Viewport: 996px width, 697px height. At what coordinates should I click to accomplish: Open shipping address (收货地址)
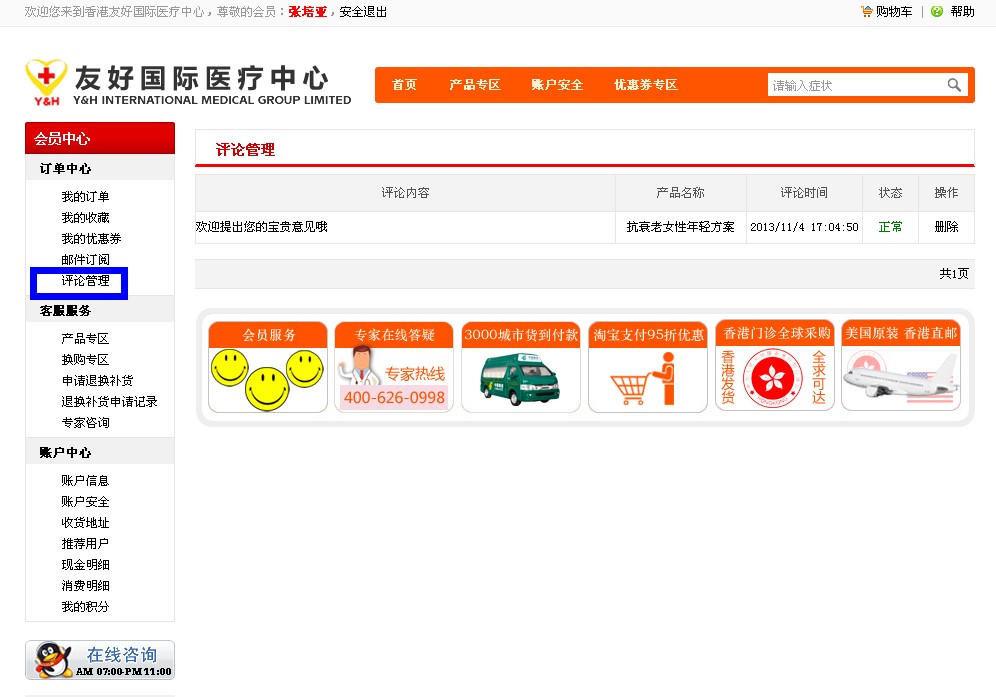click(85, 522)
